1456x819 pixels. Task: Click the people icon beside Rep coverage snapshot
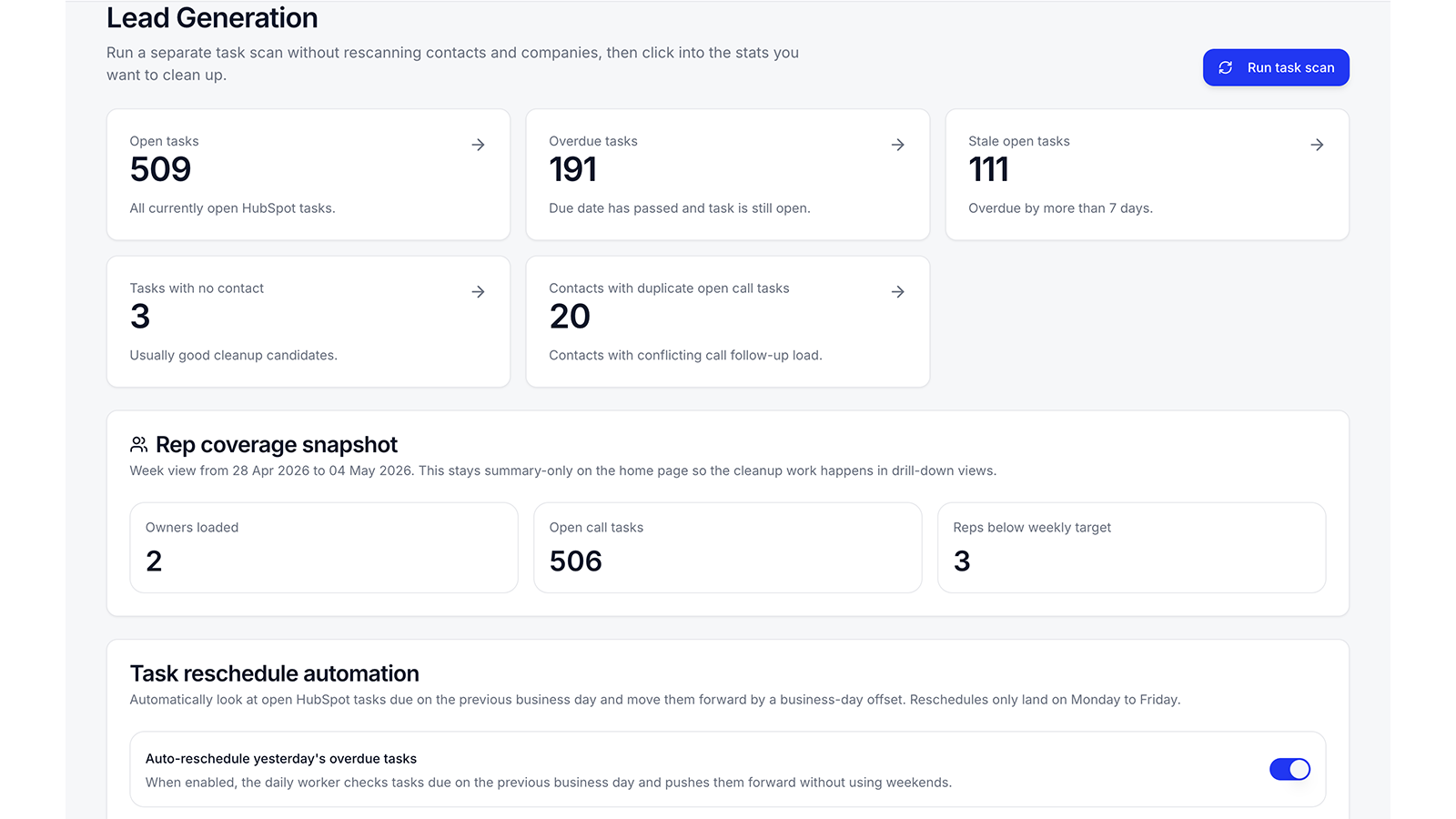click(138, 444)
